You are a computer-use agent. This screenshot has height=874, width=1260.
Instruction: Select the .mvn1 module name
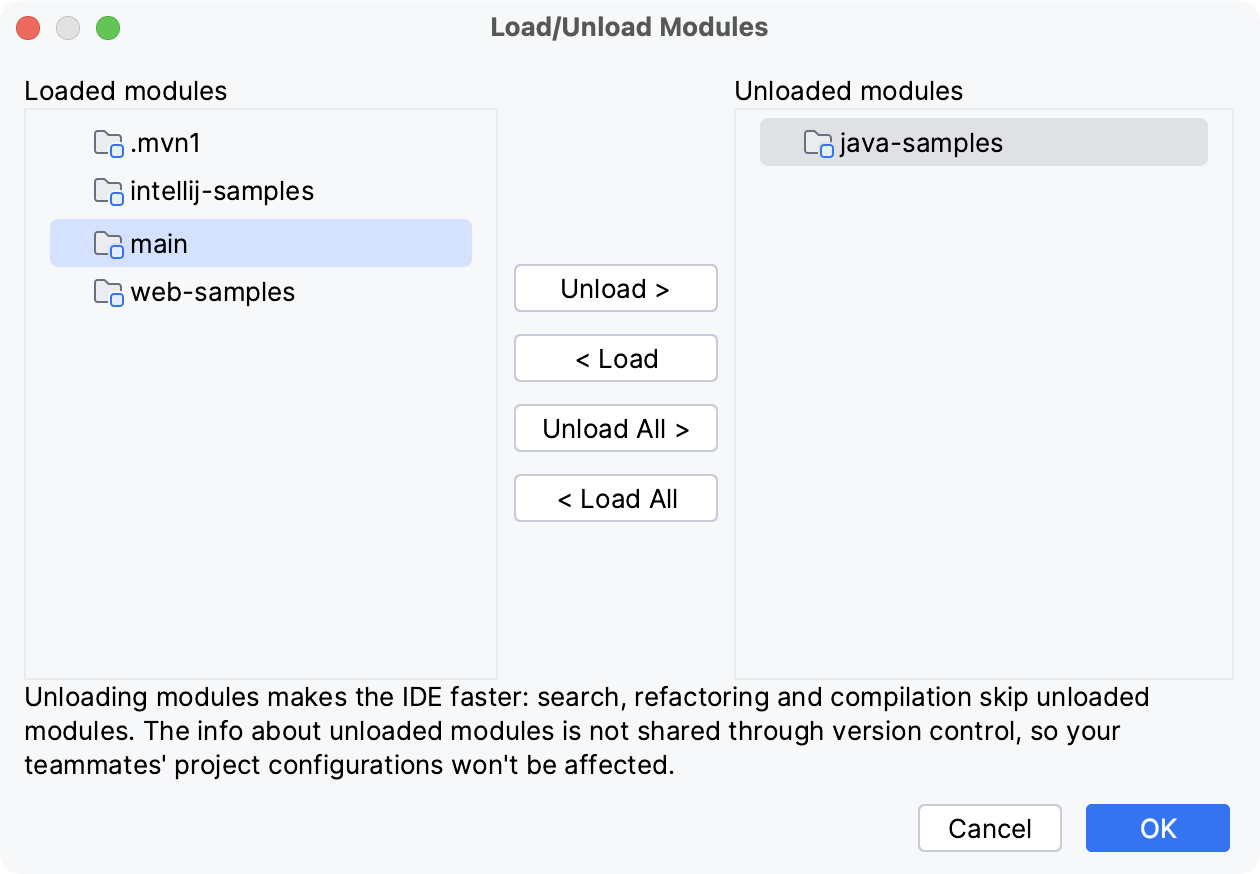pos(166,143)
